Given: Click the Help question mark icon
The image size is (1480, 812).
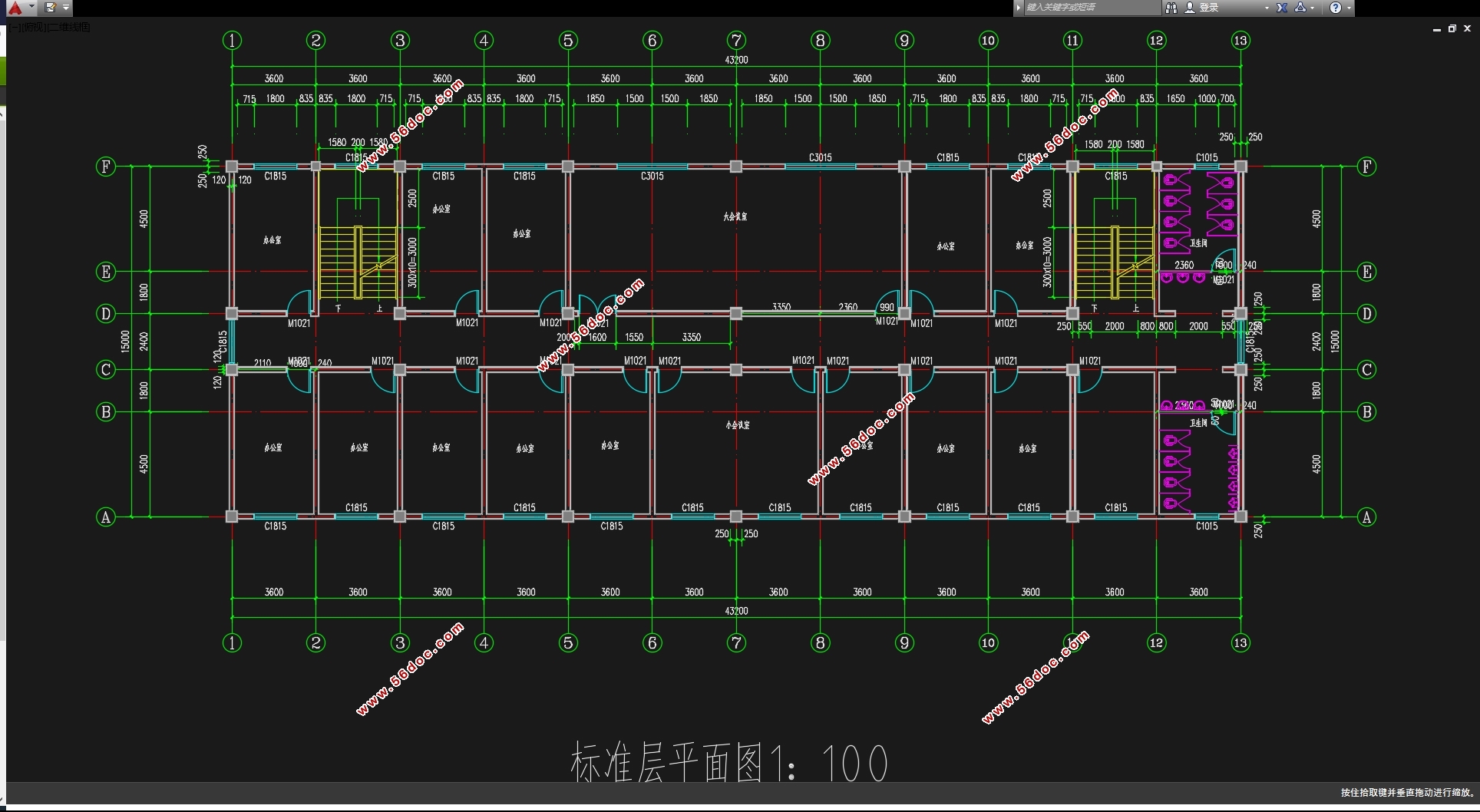Looking at the screenshot, I should point(1336,8).
